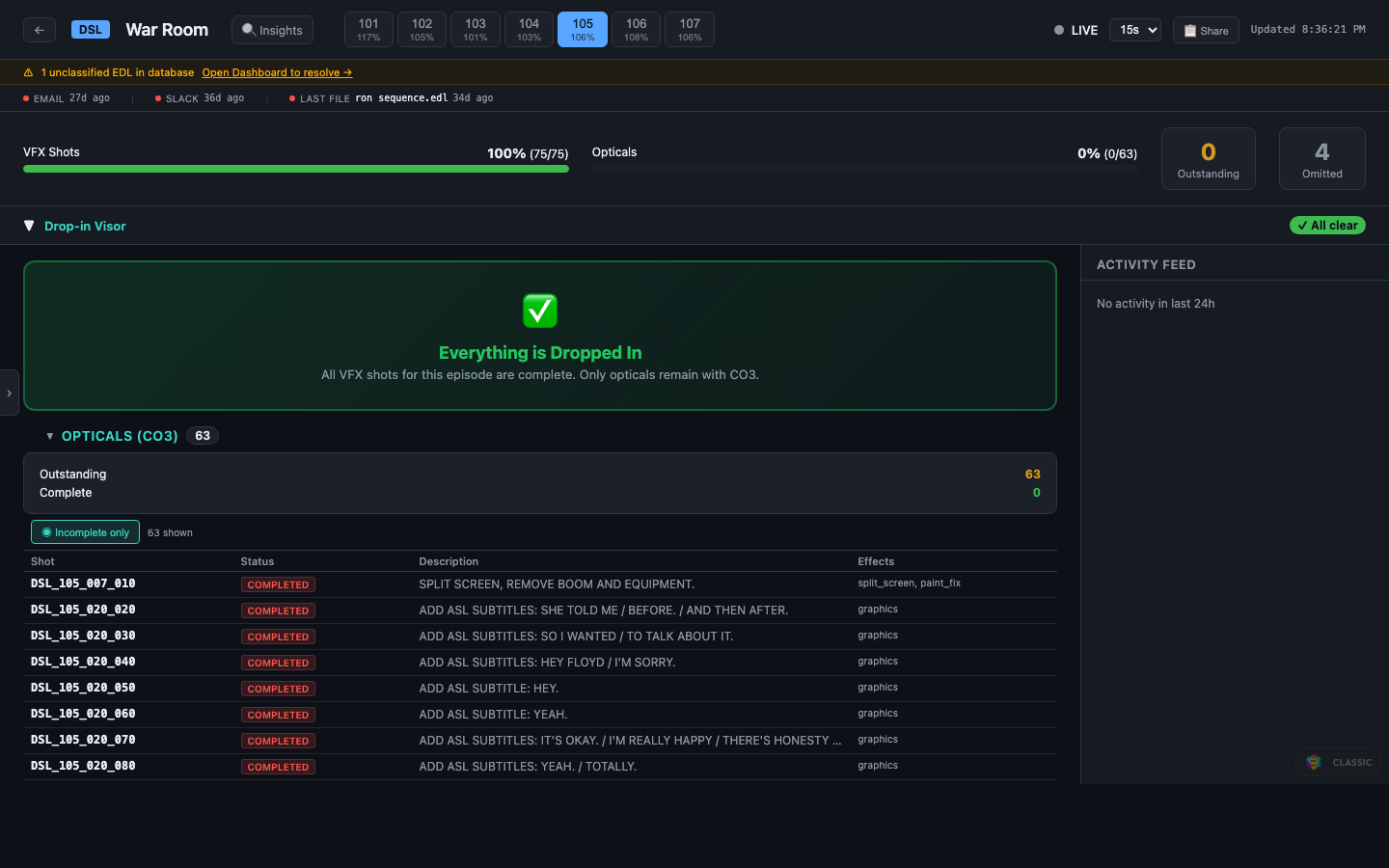Switch to episode 107 tab

click(x=690, y=29)
